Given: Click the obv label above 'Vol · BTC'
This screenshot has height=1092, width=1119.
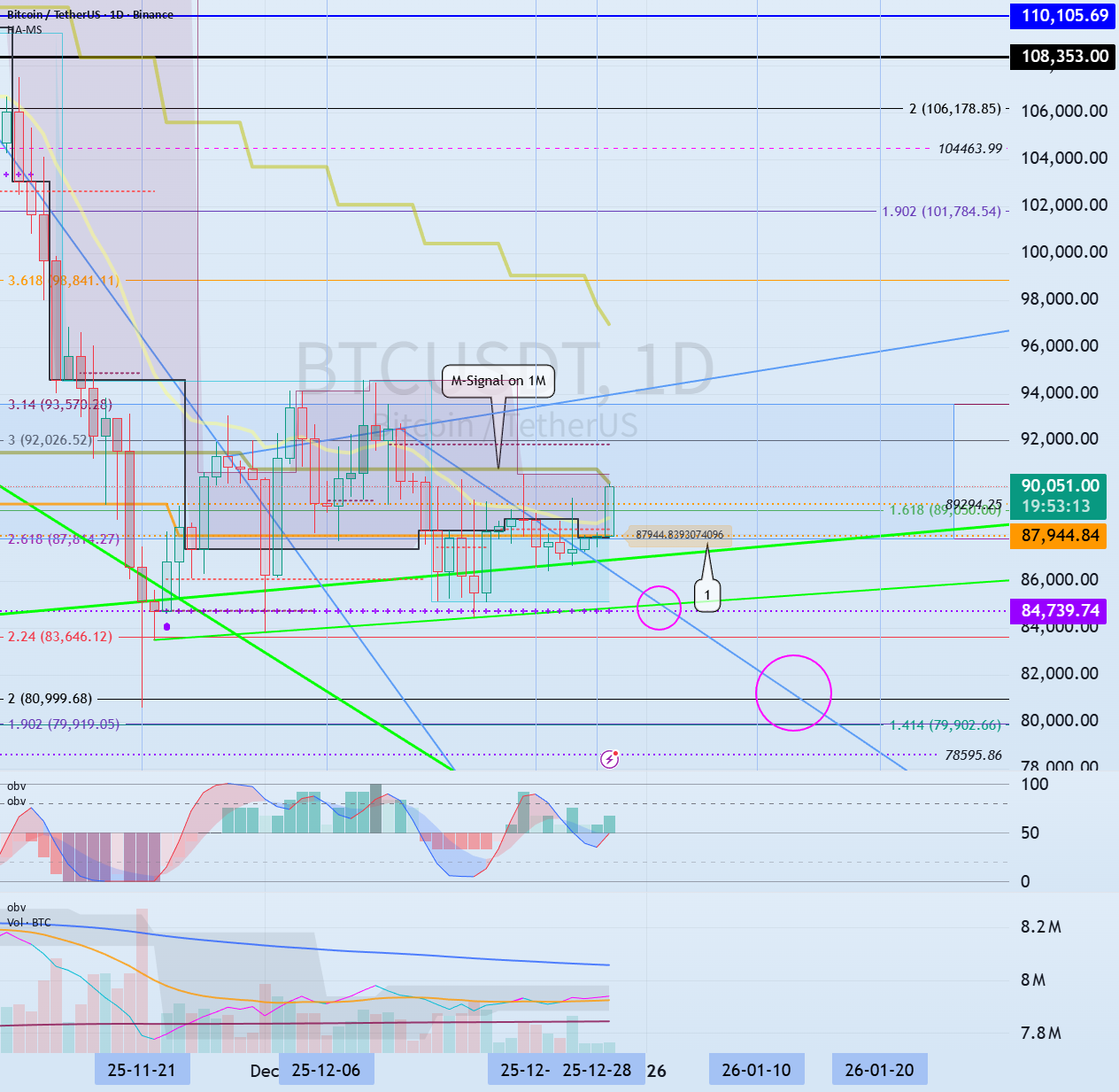Looking at the screenshot, I should pyautogui.click(x=17, y=908).
